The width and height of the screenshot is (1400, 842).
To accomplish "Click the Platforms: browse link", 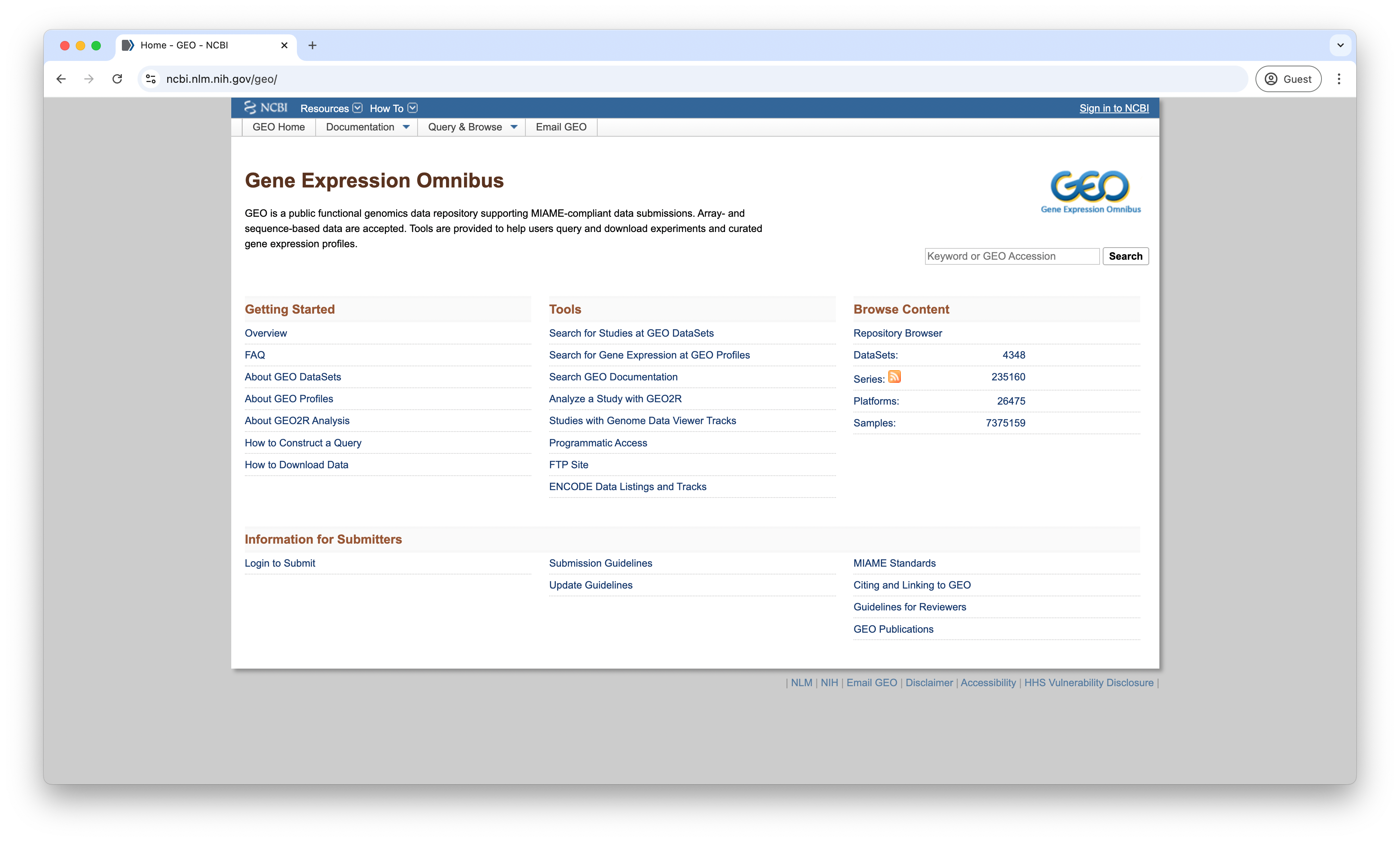I will click(x=876, y=401).
